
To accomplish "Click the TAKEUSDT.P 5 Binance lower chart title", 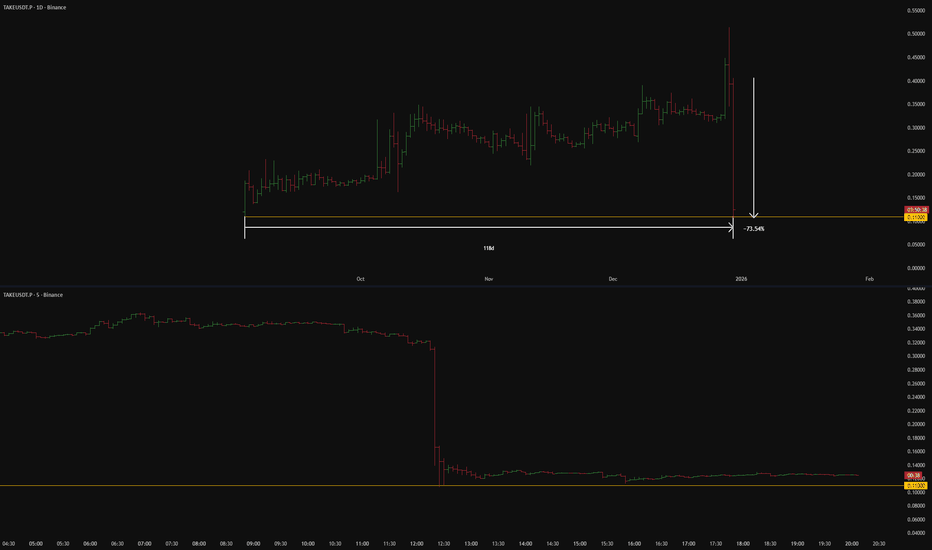I will [x=33, y=295].
